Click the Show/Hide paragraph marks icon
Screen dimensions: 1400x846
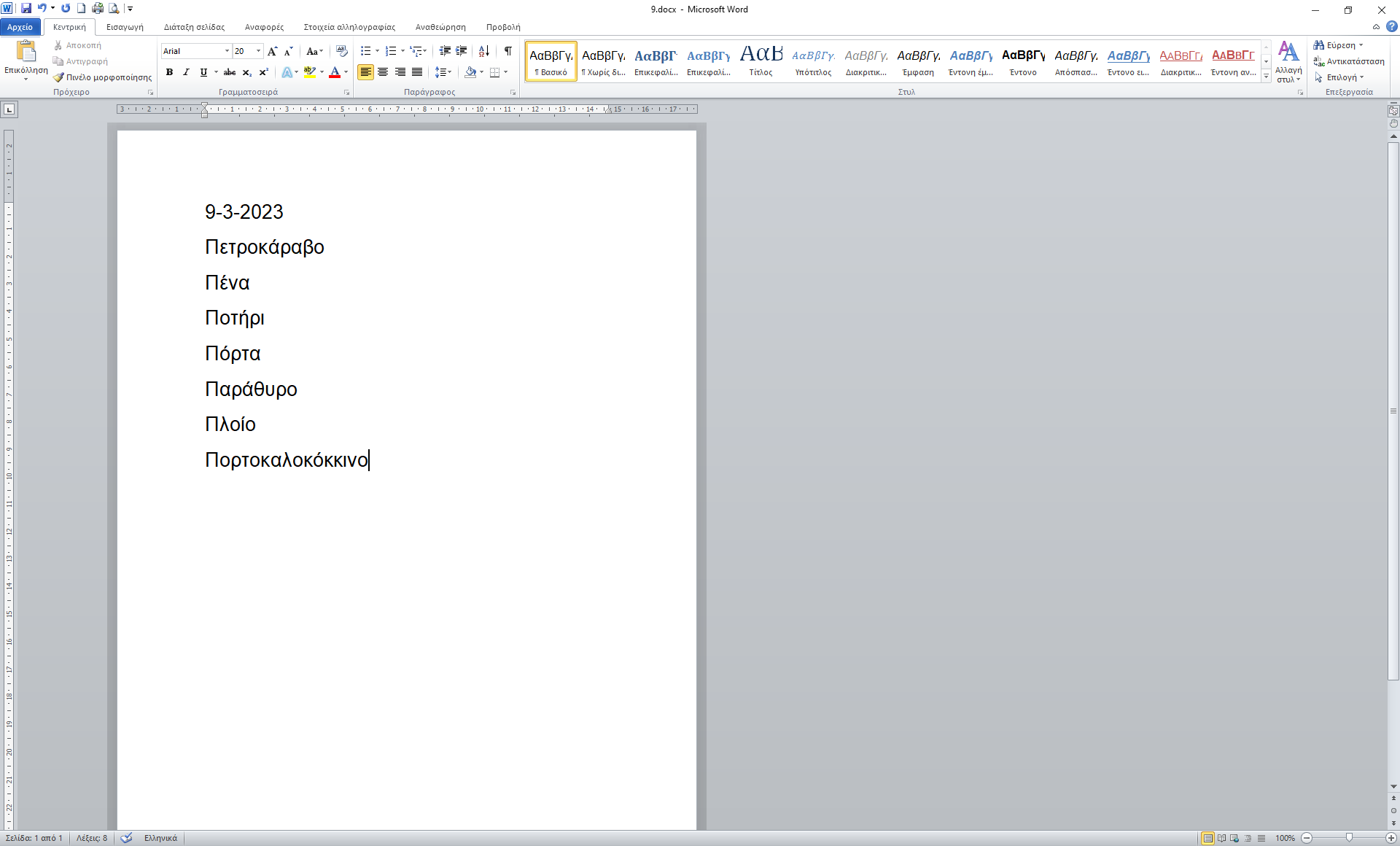coord(507,51)
